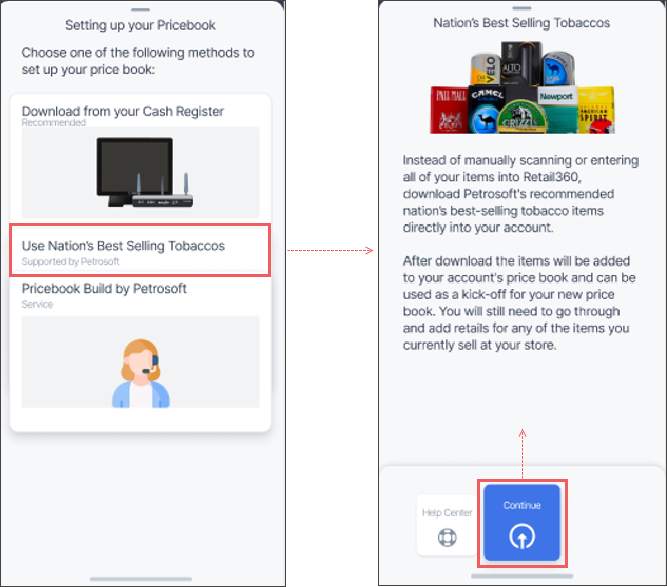Click the Recommended label under Cash Register

coord(54,123)
